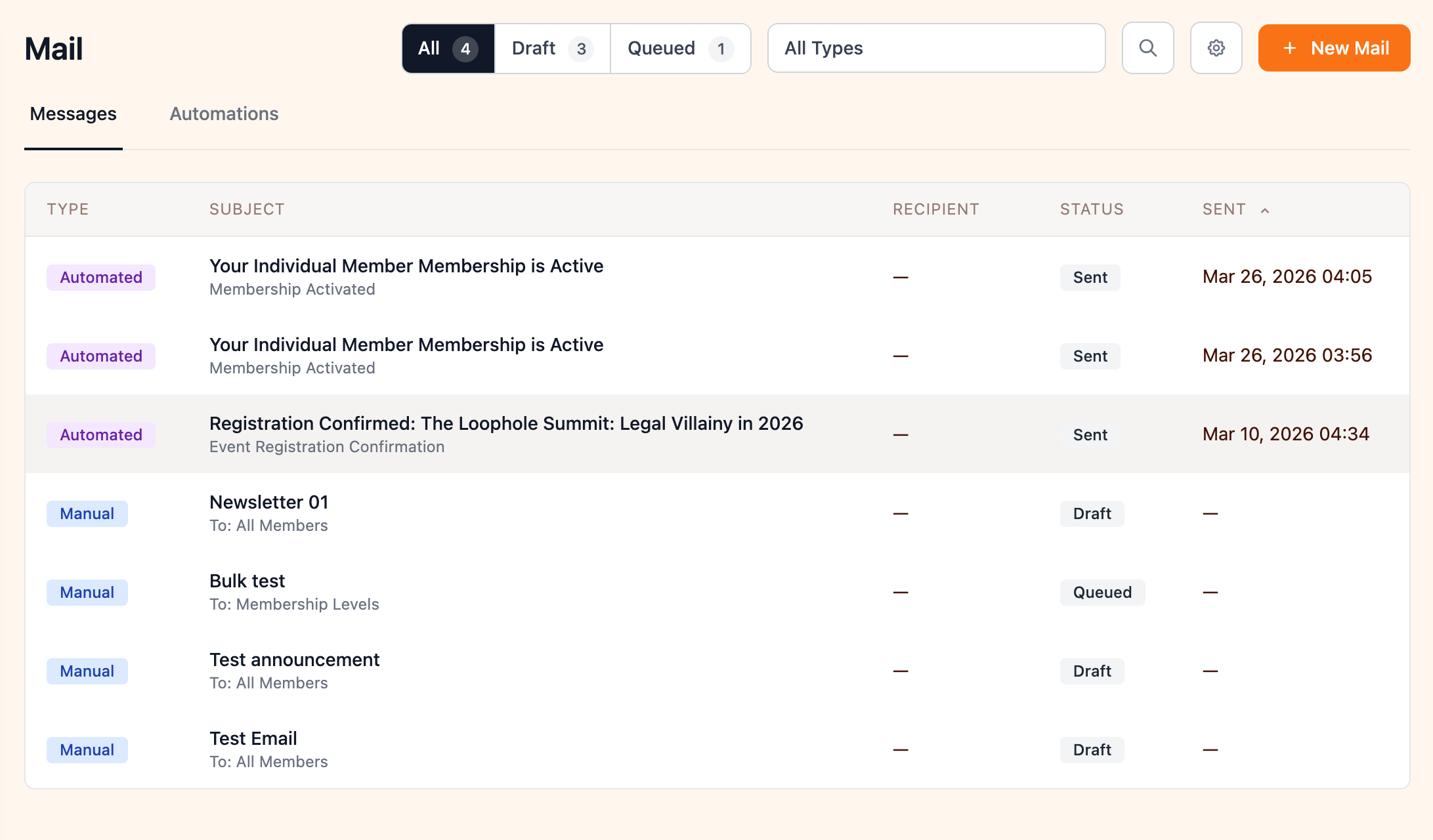Click Sent status on 04:05 row
Image resolution: width=1433 pixels, height=840 pixels.
click(x=1090, y=277)
